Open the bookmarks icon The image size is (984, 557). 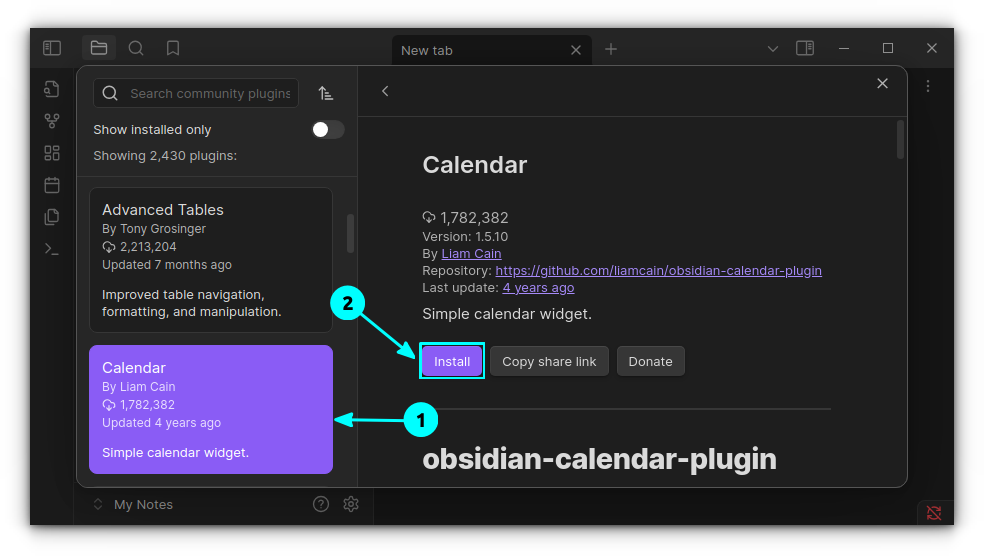173,48
